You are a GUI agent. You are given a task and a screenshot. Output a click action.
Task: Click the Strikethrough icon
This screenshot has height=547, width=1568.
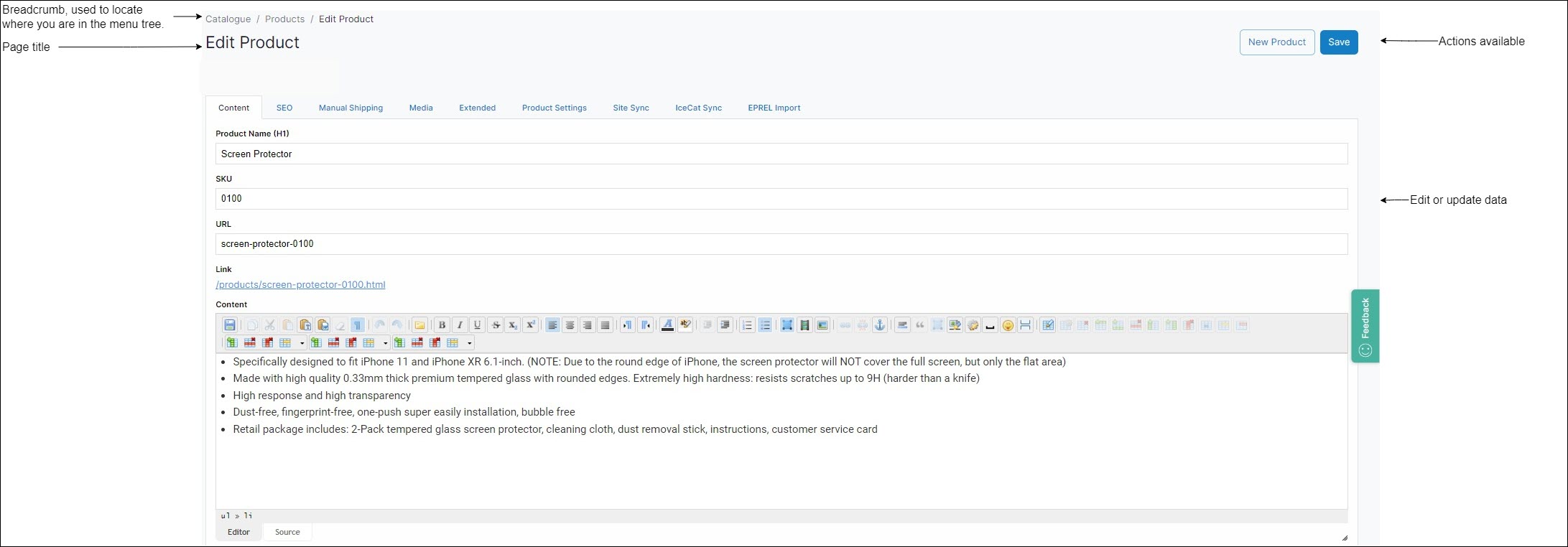pyautogui.click(x=496, y=325)
